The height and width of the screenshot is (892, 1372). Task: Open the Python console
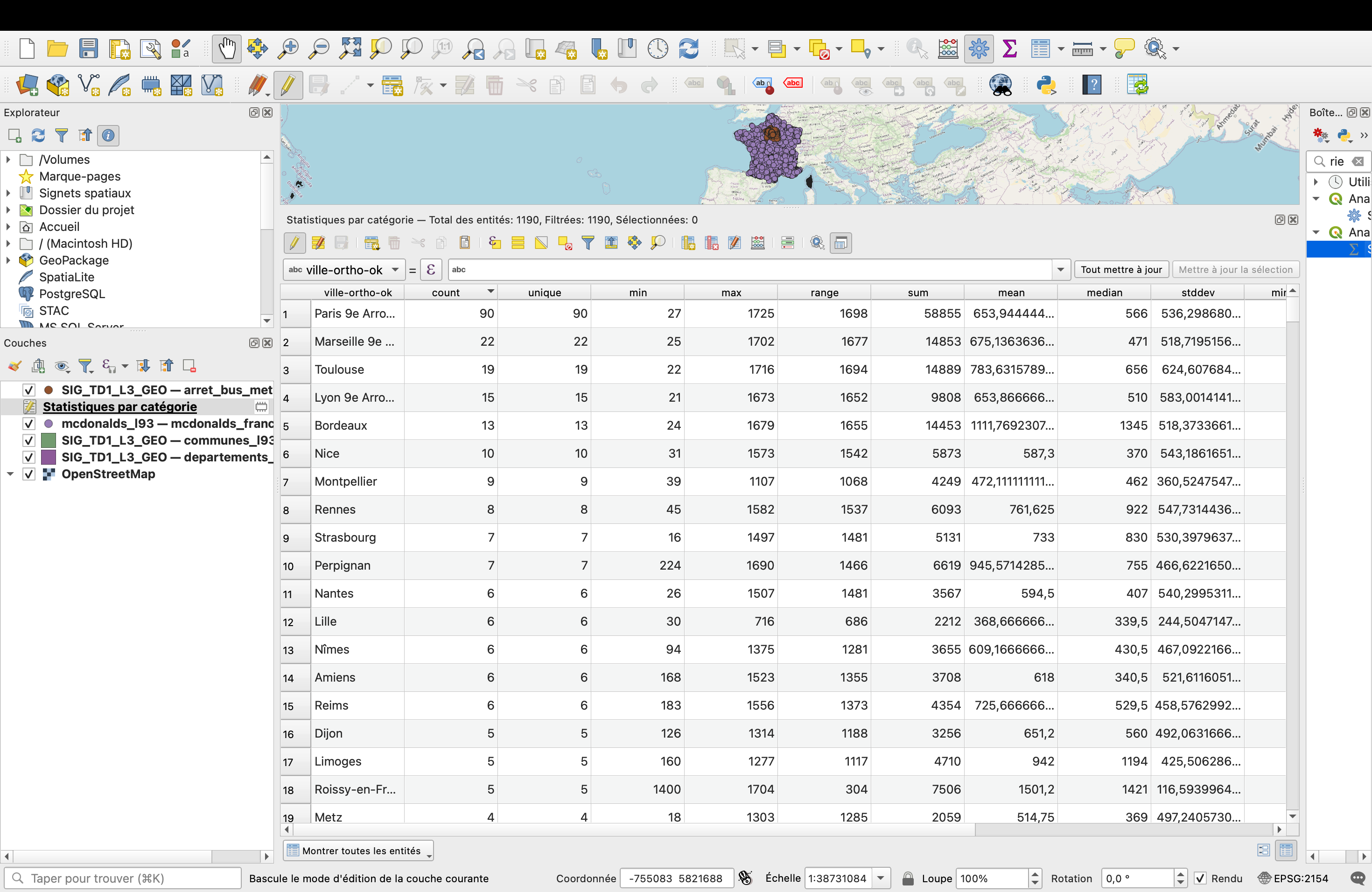[1046, 85]
